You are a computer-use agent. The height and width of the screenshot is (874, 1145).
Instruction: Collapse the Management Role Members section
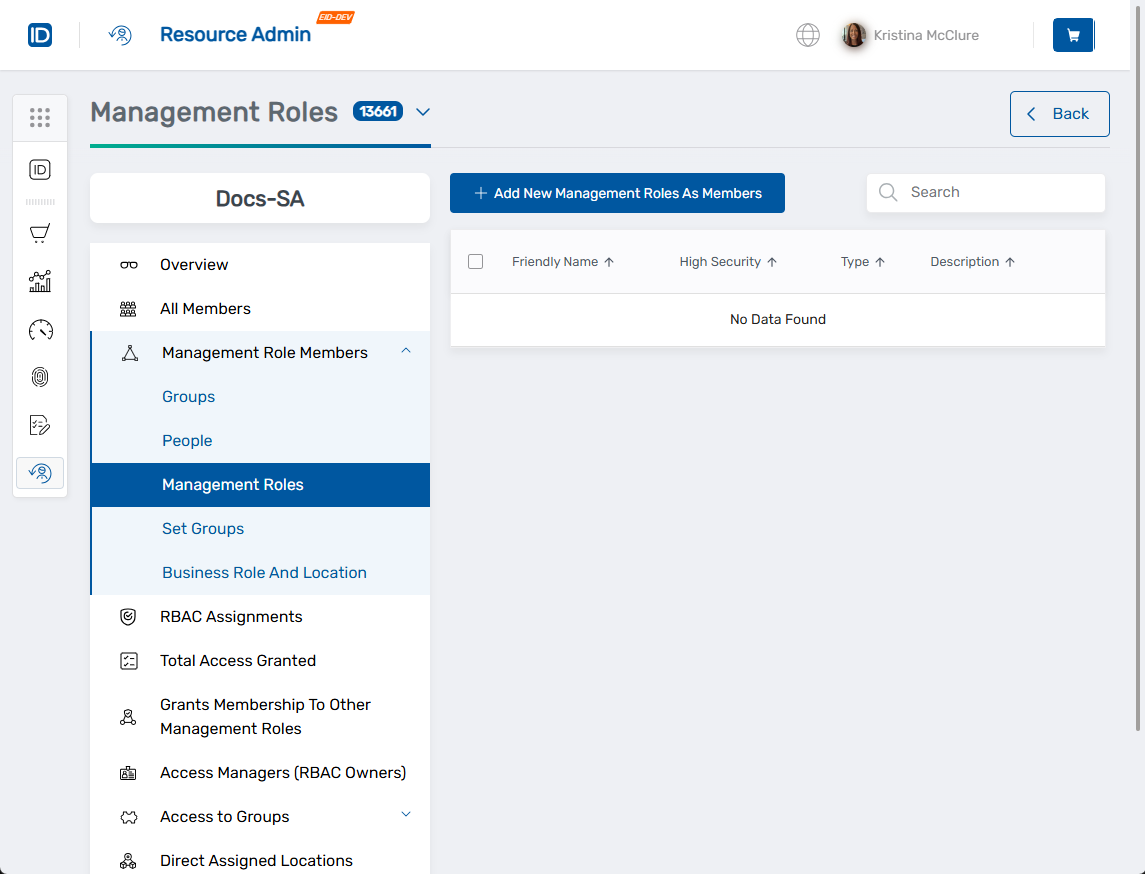tap(406, 351)
